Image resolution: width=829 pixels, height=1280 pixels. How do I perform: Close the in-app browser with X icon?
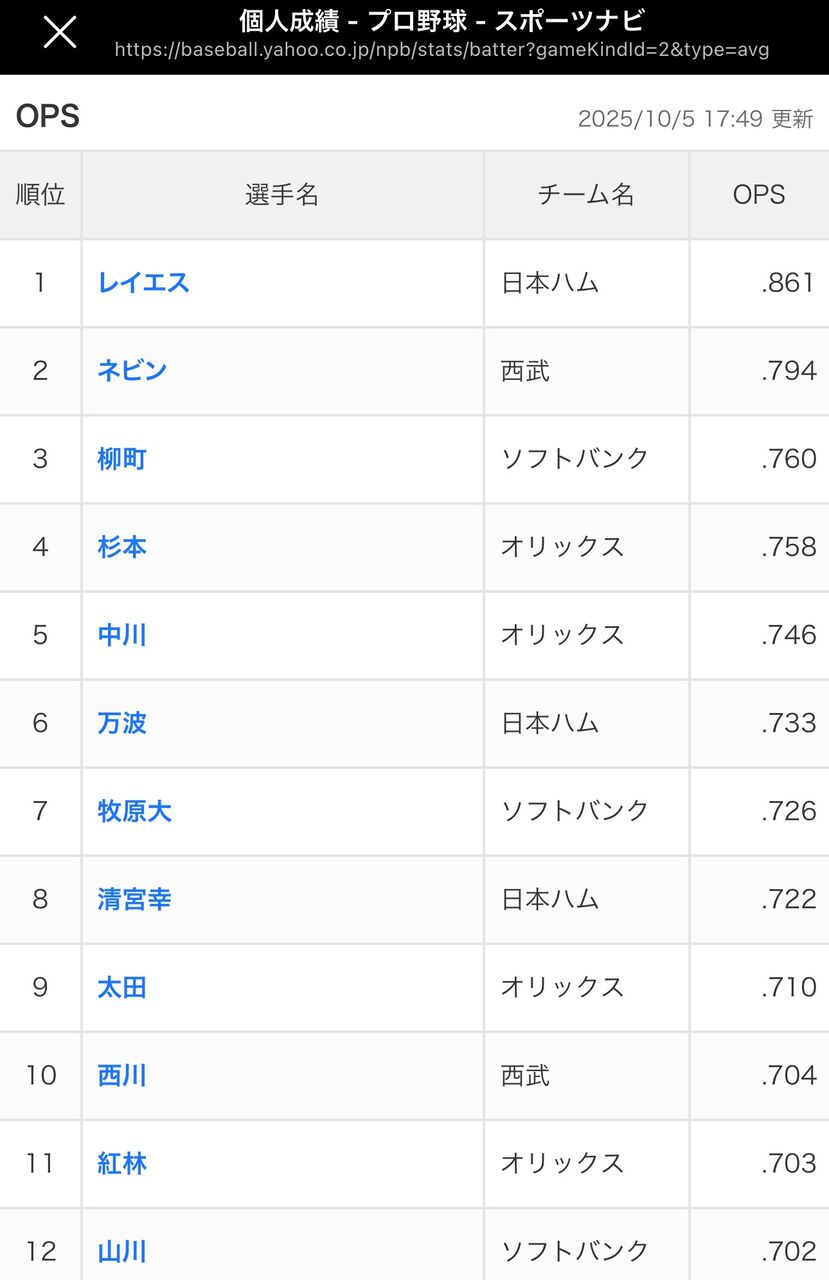coord(59,33)
